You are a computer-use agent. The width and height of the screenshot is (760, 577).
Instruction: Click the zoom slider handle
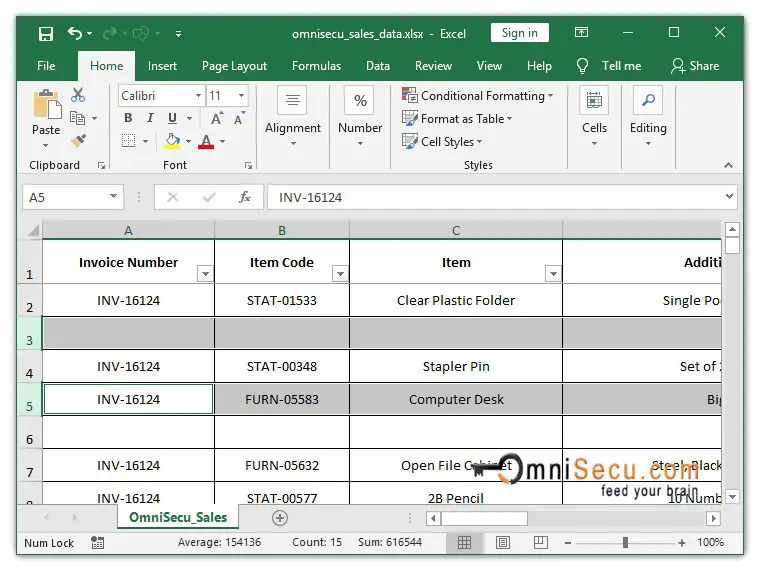[x=625, y=542]
